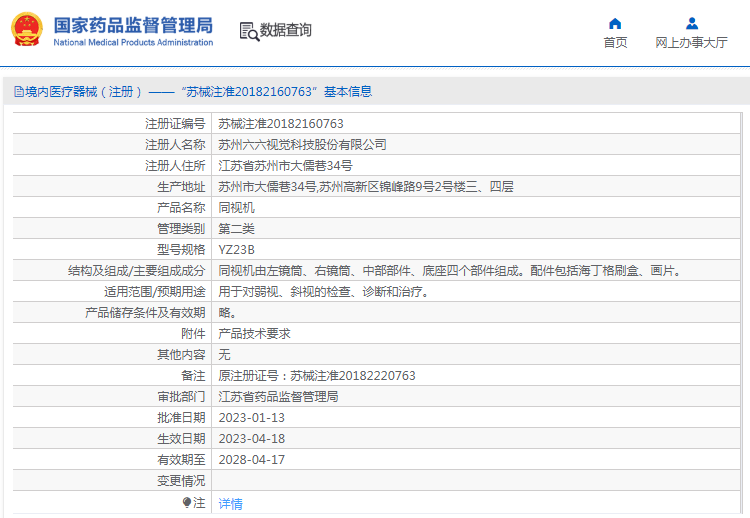
Task: Click the document icon before 境内医疗器械
Action: pyautogui.click(x=18, y=92)
